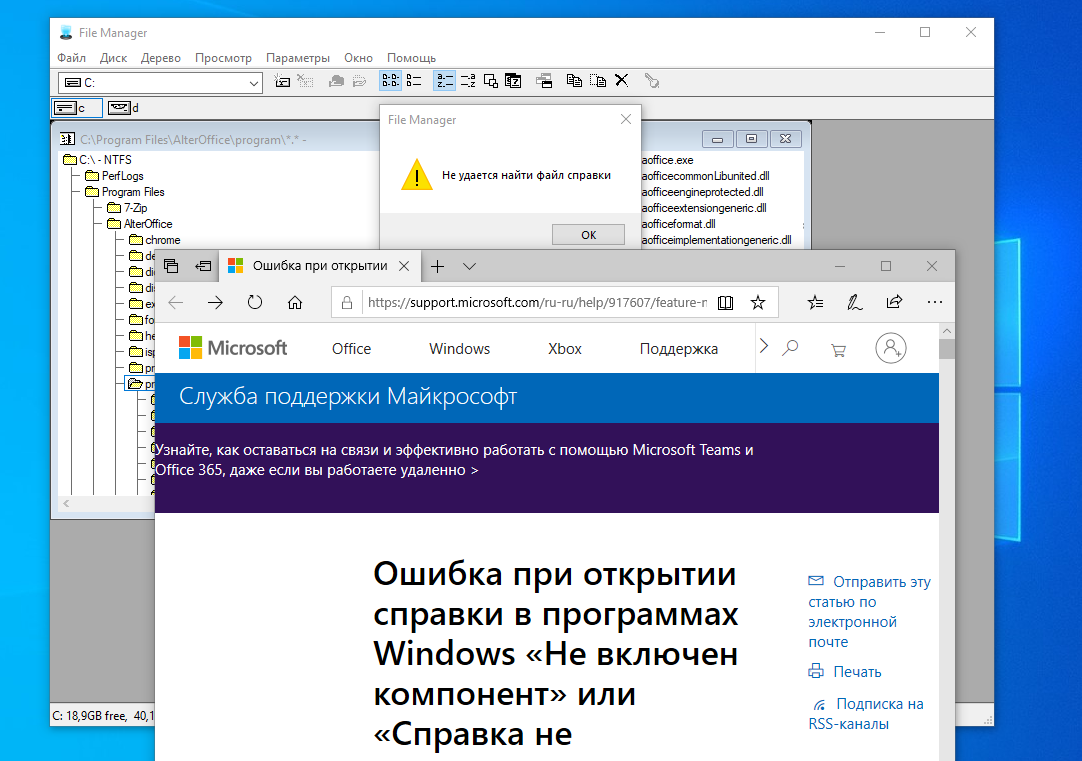Screen dimensions: 1082x761
Task: Expand tab previews chevron in Edge
Action: pos(469,266)
